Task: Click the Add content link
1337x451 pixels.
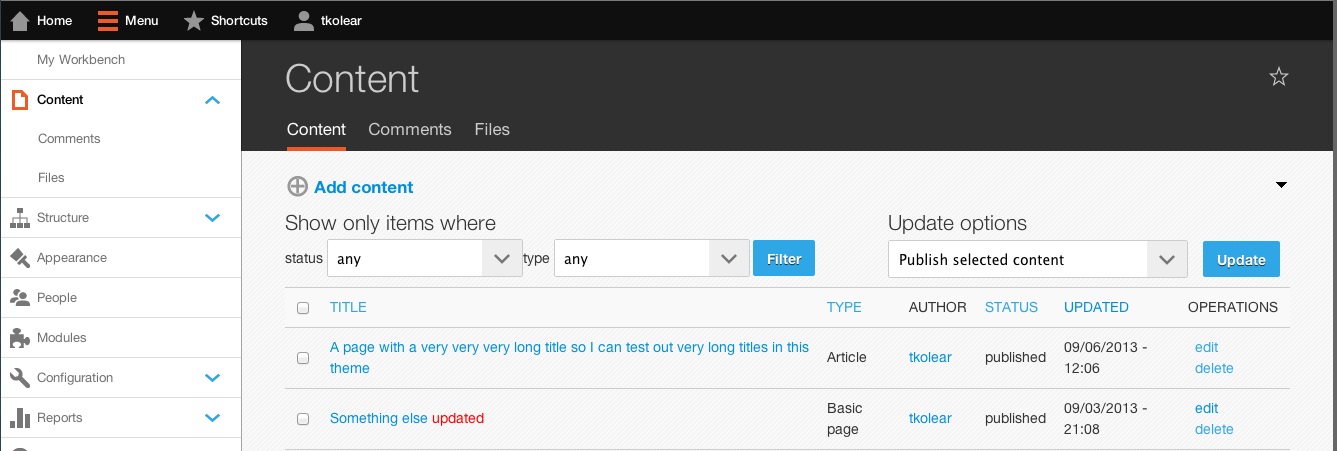Action: (x=364, y=187)
